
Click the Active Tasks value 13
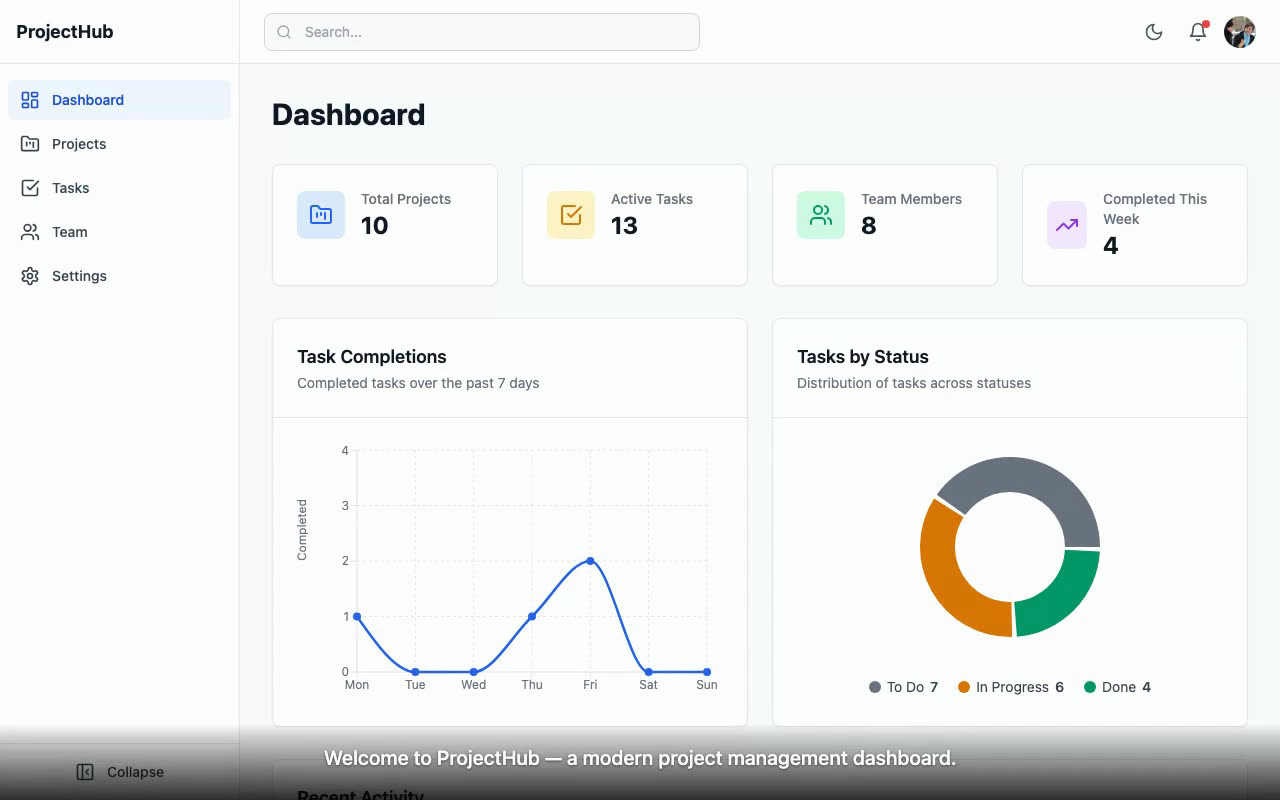click(624, 226)
